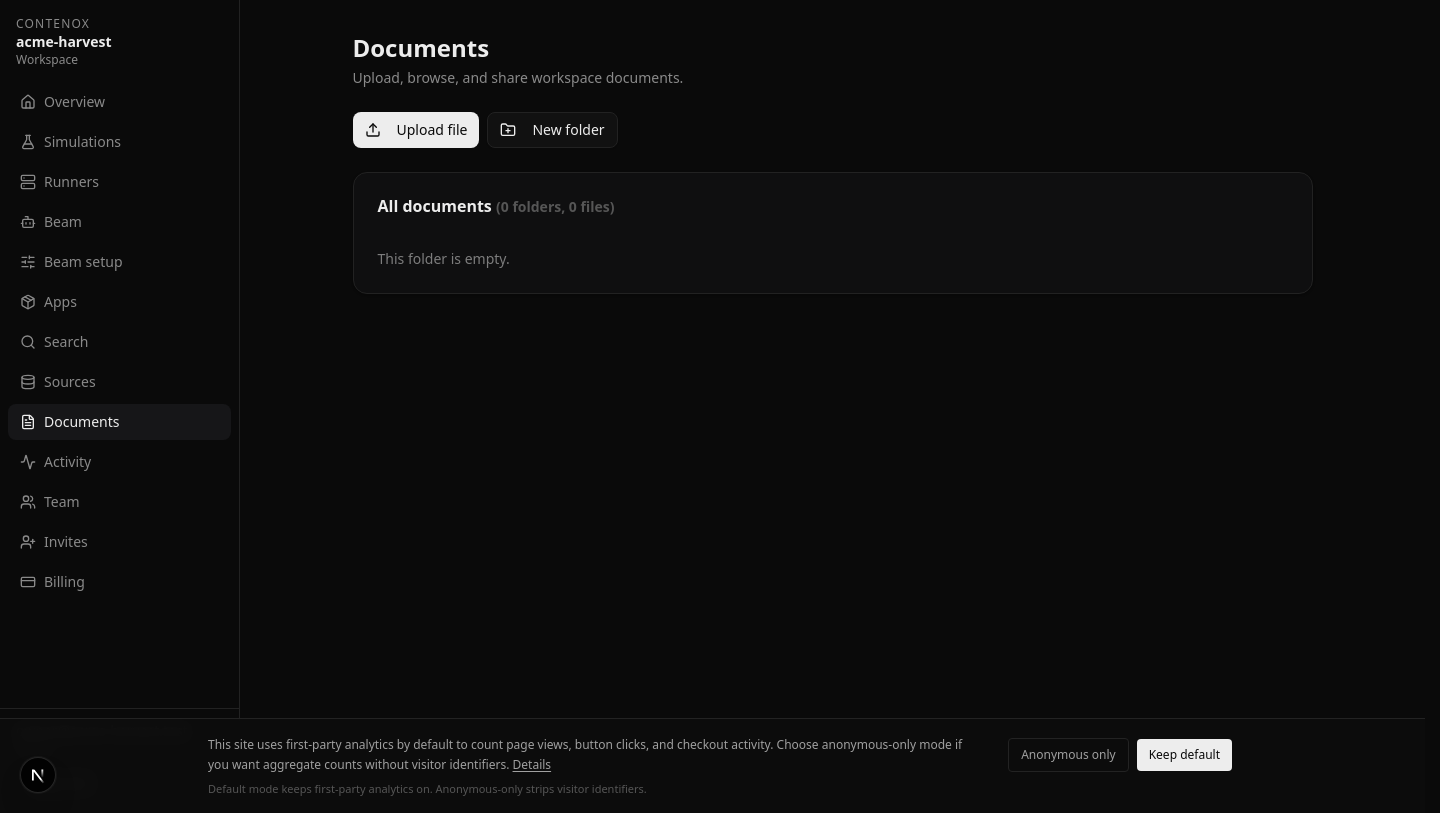1440x813 pixels.
Task: Open the Billing section
Action: (119, 582)
